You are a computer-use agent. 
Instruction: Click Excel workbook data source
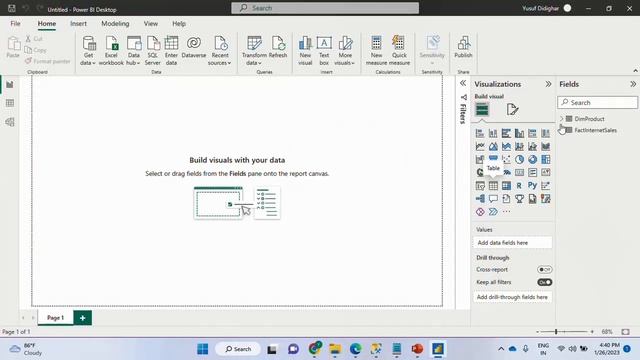111,51
